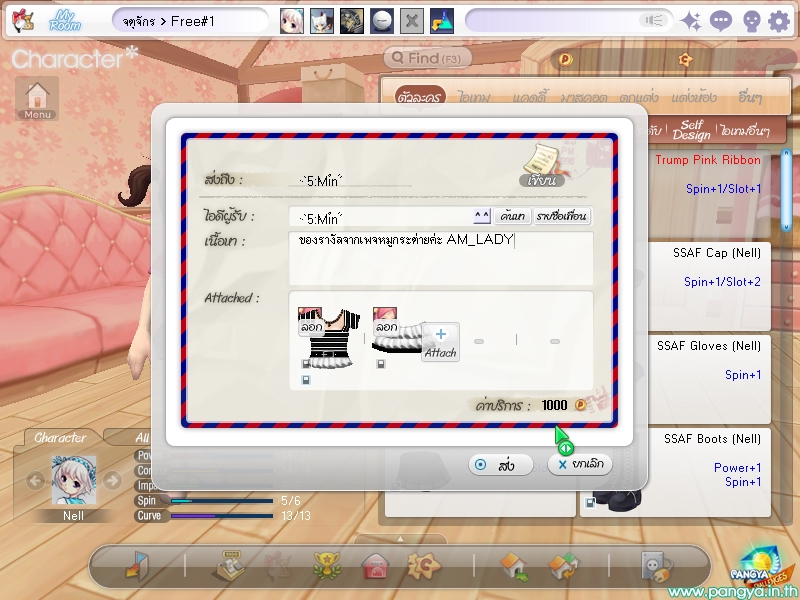Select the white cat caddie slot icon
800x600 pixels.
(322, 21)
